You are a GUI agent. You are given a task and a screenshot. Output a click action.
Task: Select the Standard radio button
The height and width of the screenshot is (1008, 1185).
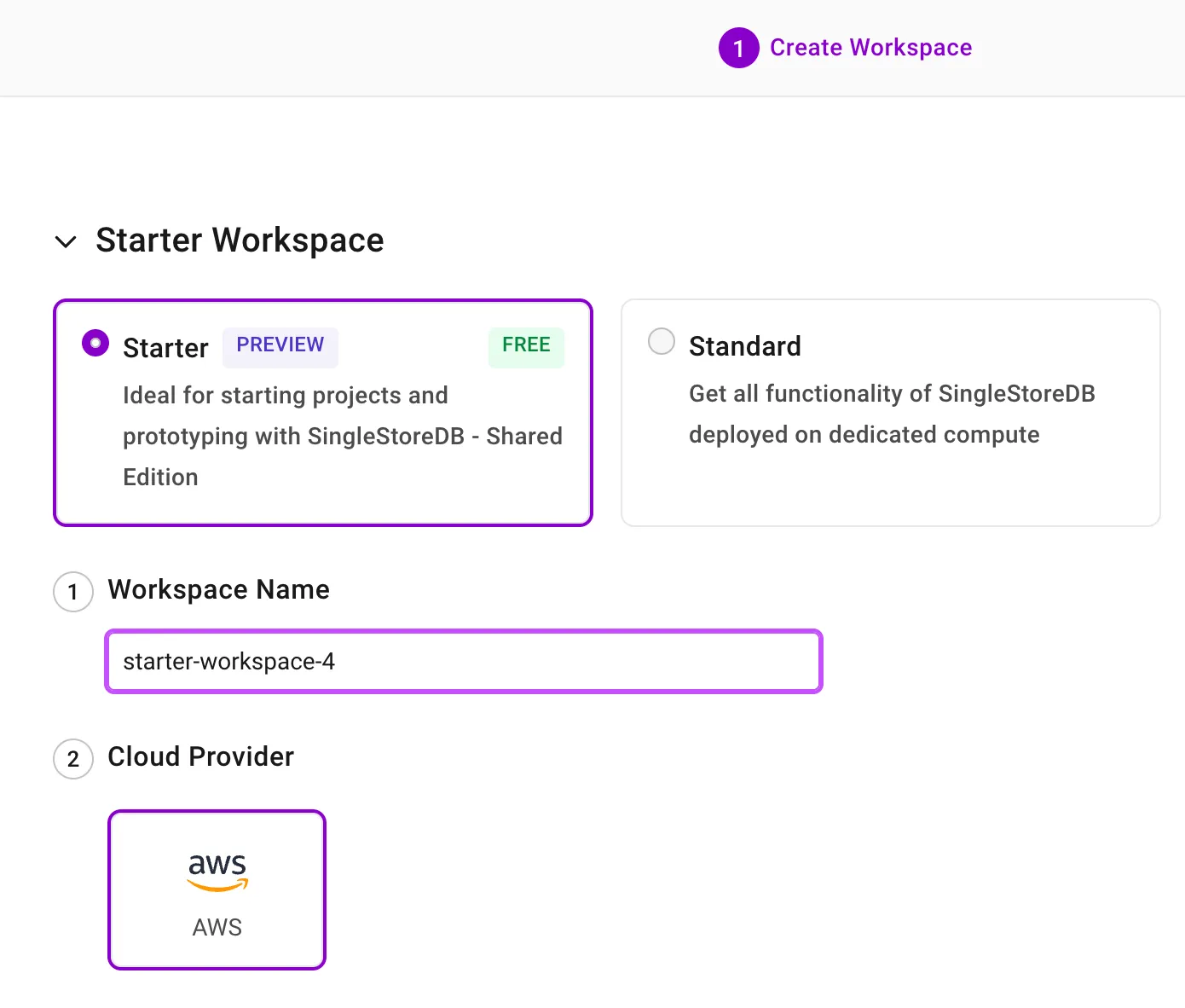coord(662,342)
